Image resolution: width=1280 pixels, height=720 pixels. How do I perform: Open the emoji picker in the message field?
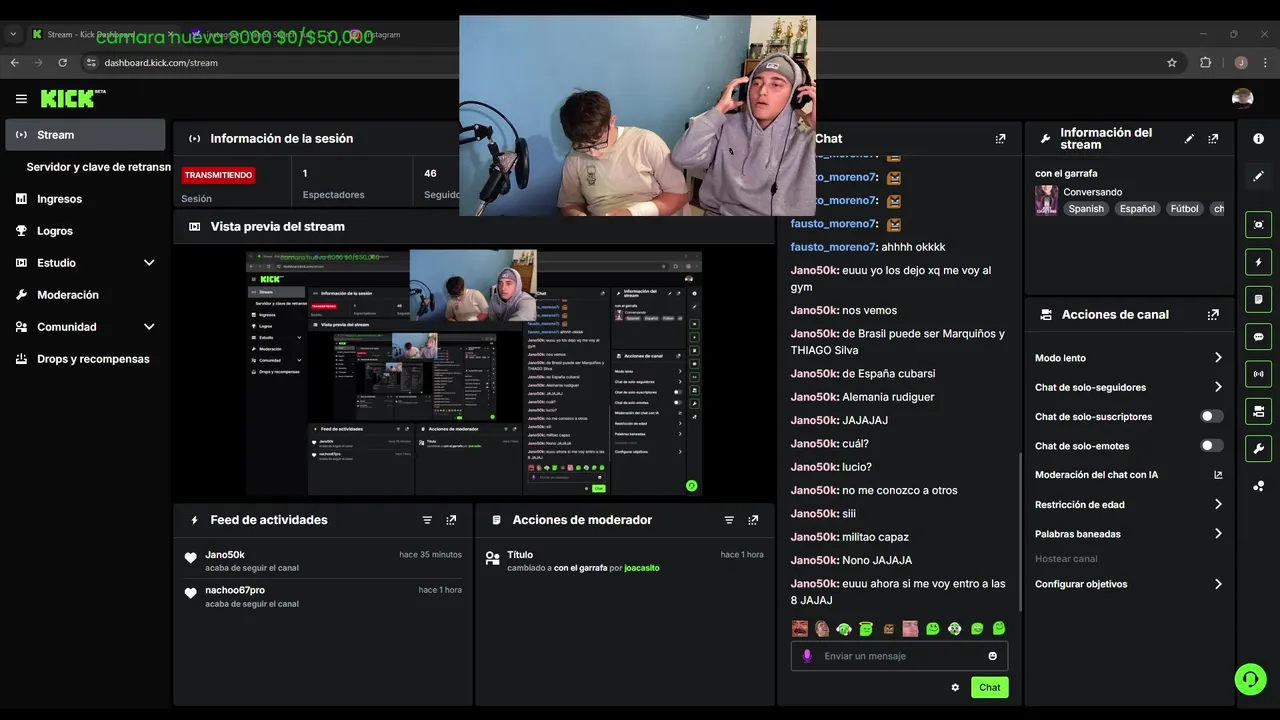point(992,656)
